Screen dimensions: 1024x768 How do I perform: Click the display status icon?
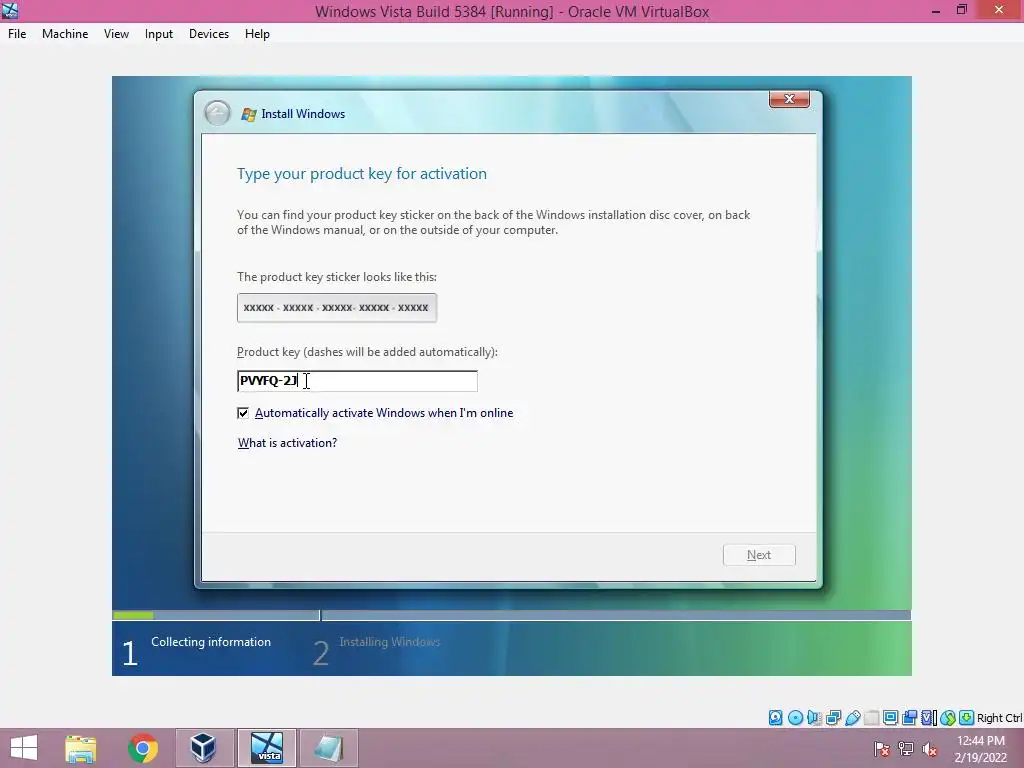(890, 718)
